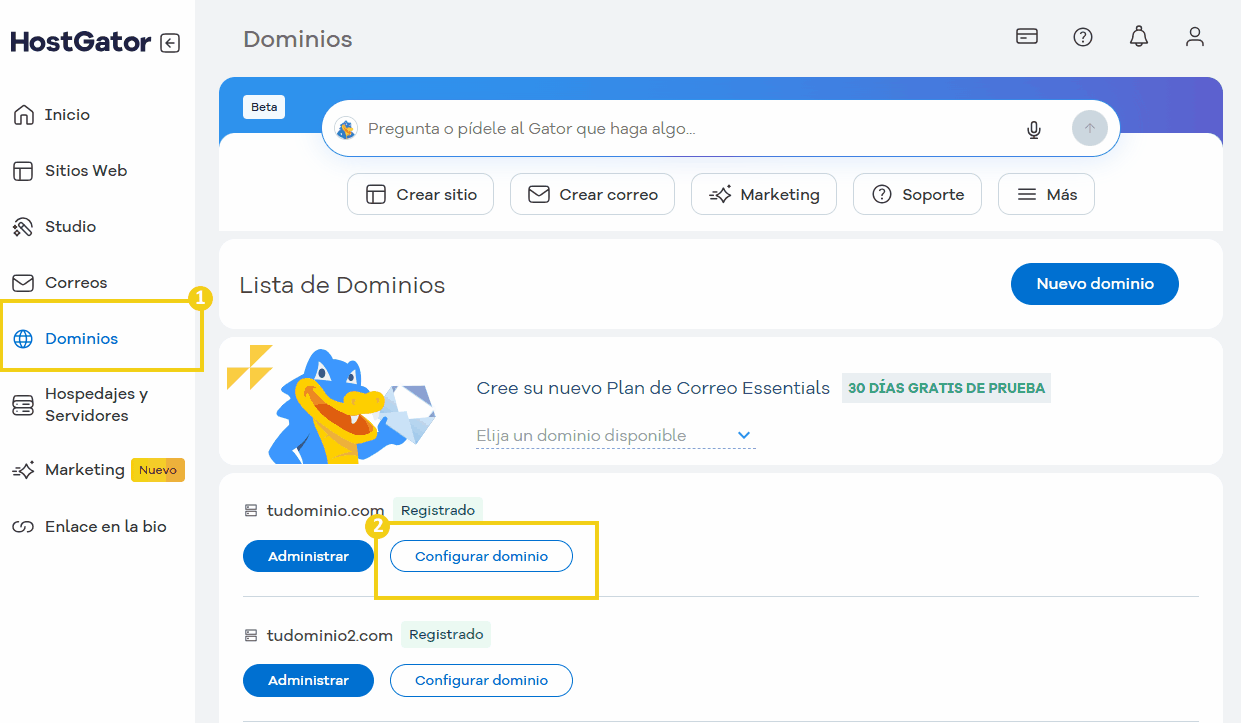The width and height of the screenshot is (1241, 723).
Task: Click Administrar for tudominio.com
Action: pyautogui.click(x=308, y=556)
